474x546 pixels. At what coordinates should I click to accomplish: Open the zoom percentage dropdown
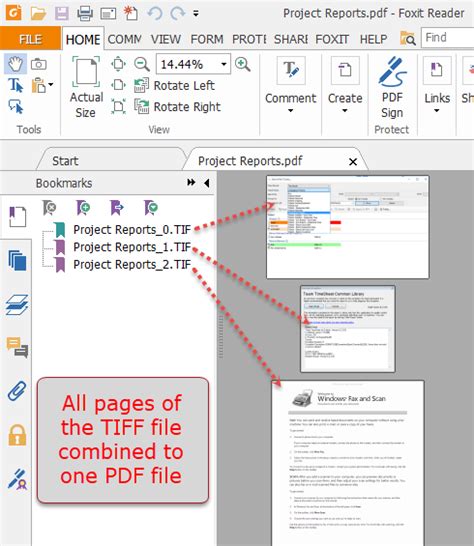click(x=224, y=64)
